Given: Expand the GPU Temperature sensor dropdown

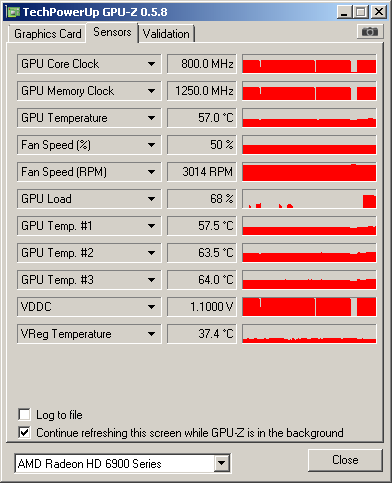Looking at the screenshot, I should [x=151, y=118].
